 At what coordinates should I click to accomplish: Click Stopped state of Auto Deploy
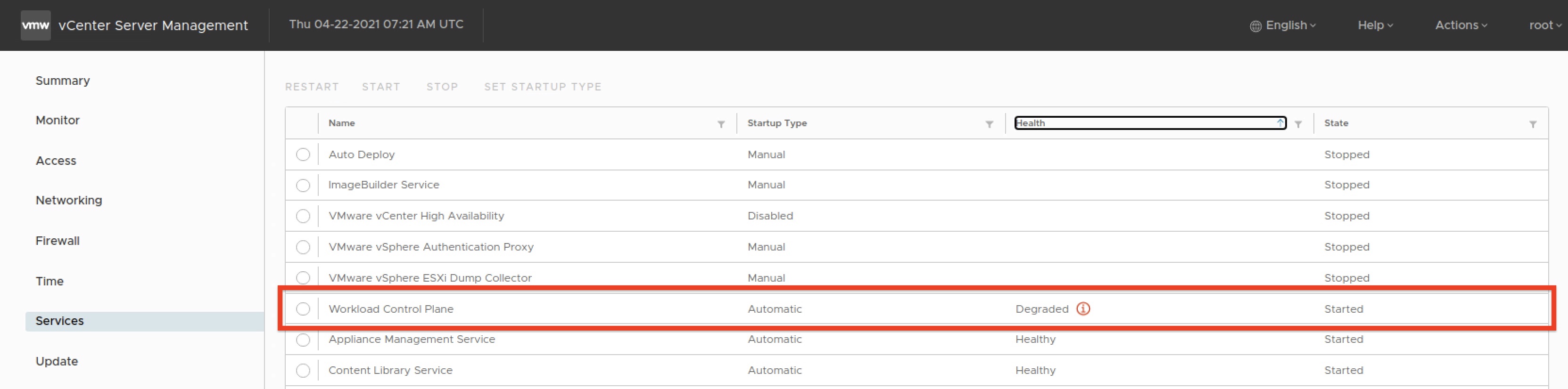pos(1346,154)
